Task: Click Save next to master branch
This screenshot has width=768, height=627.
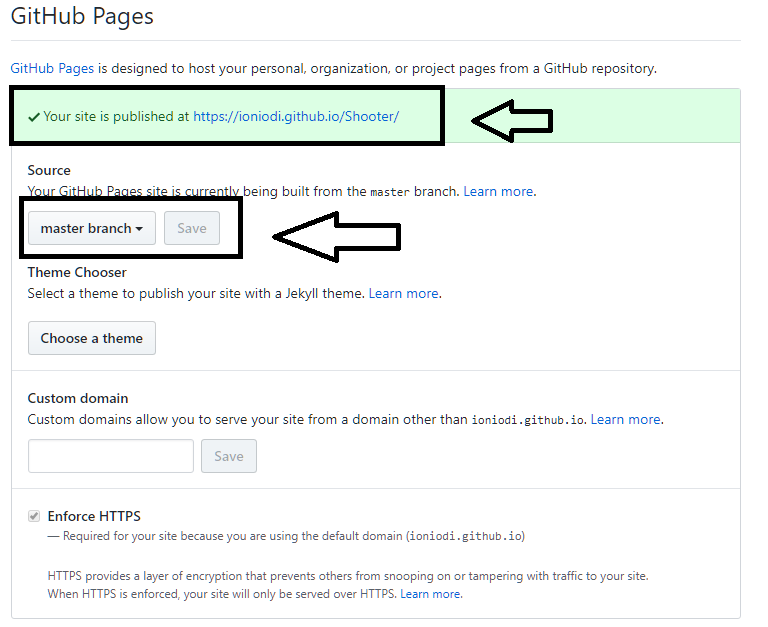Action: tap(192, 228)
